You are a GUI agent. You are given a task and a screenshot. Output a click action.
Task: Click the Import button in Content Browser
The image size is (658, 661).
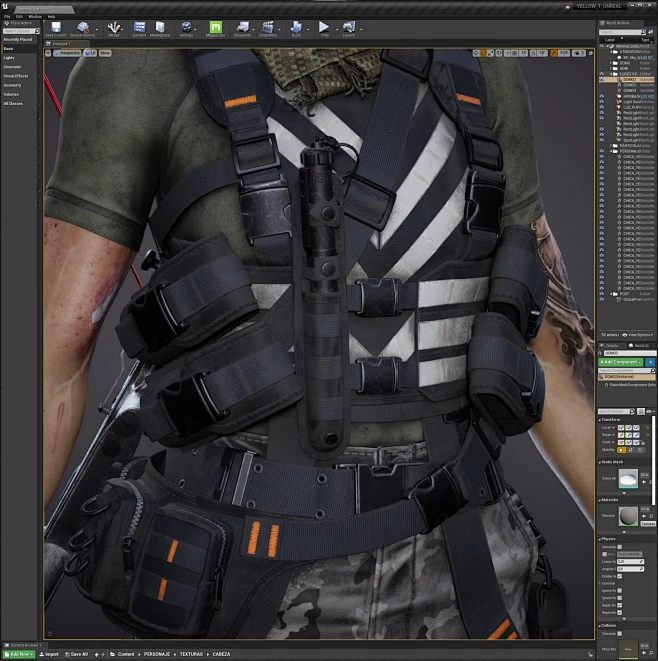point(49,654)
